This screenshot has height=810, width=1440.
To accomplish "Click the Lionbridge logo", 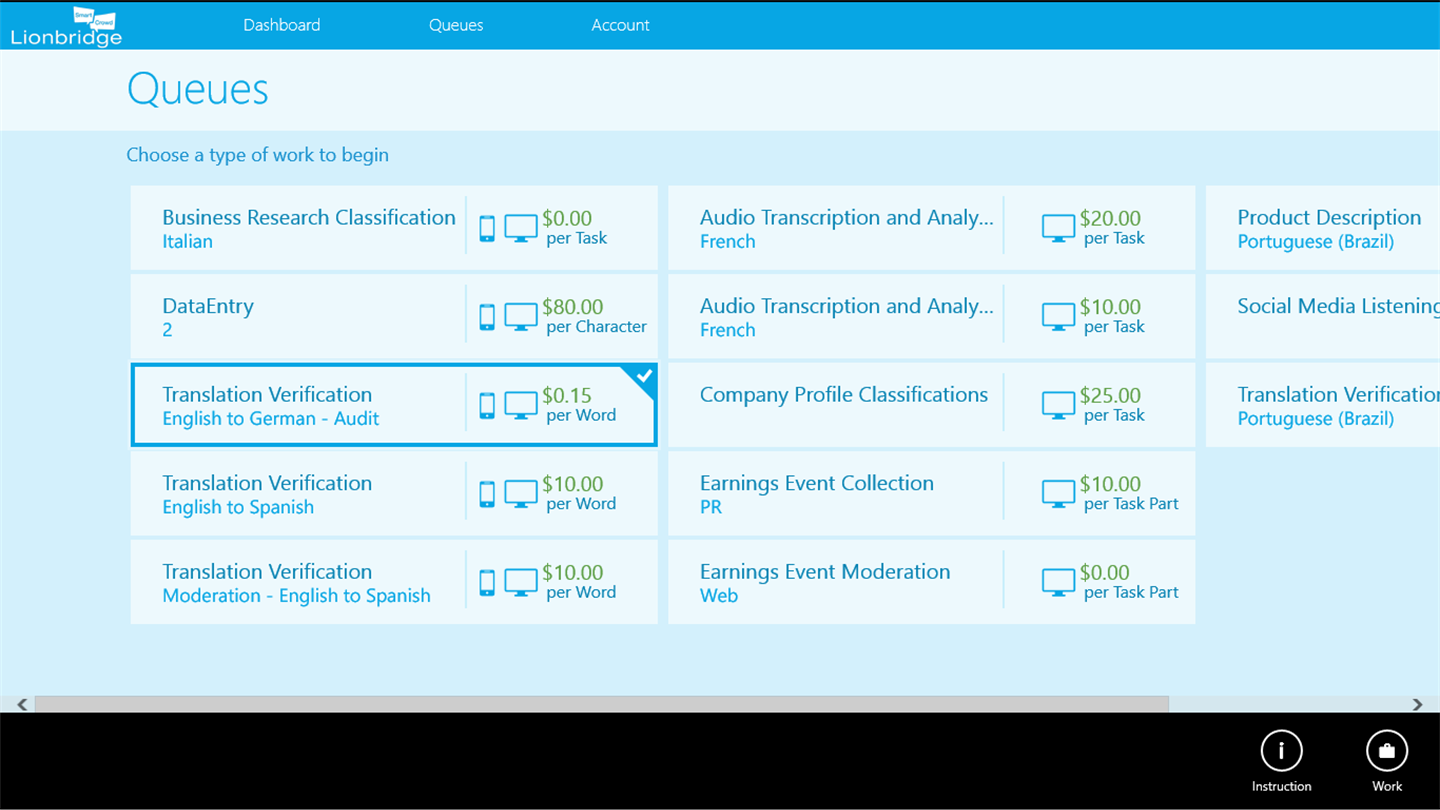I will (x=67, y=26).
